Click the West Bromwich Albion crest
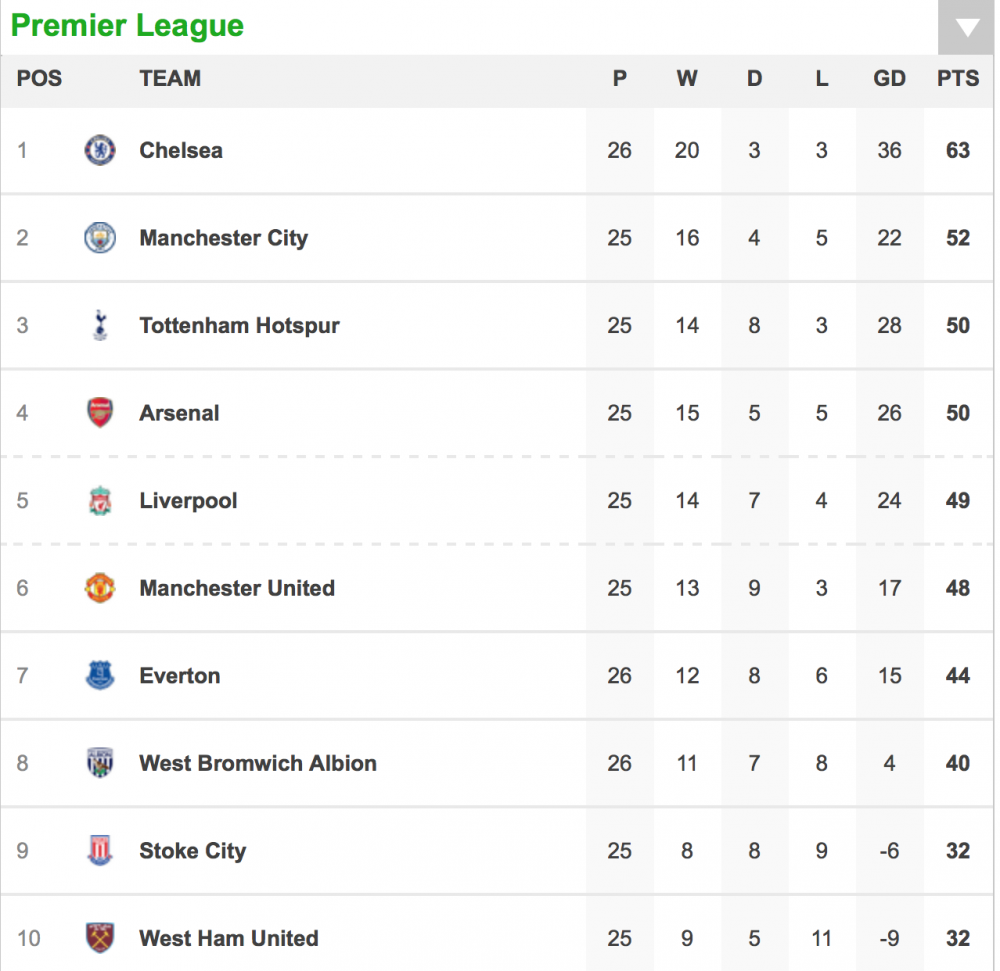1000x971 pixels. [x=100, y=763]
